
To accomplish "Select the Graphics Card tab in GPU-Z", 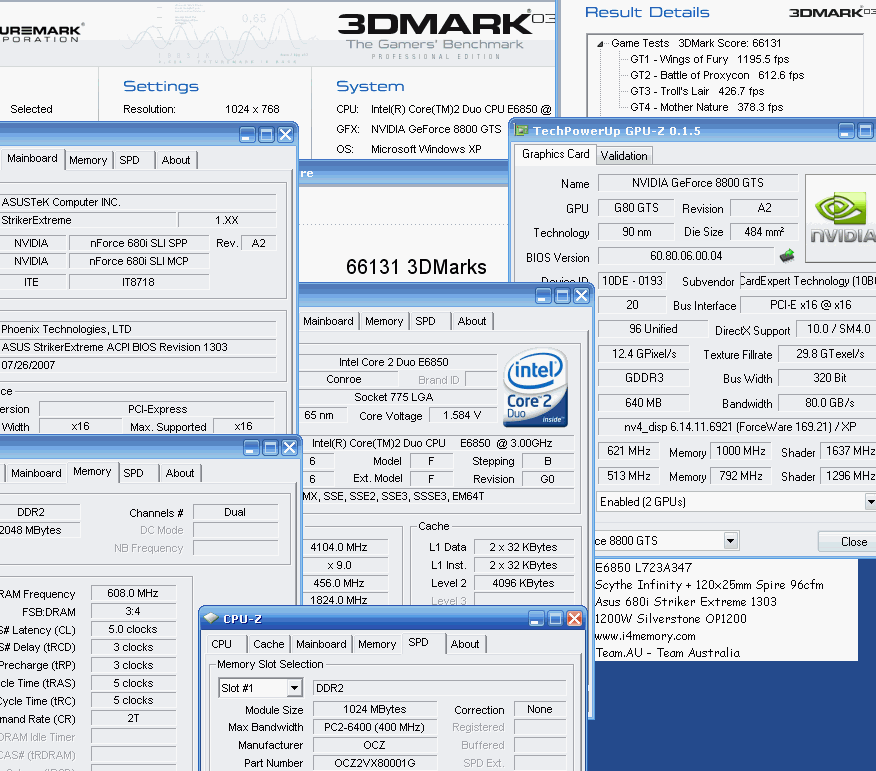I will tap(555, 154).
